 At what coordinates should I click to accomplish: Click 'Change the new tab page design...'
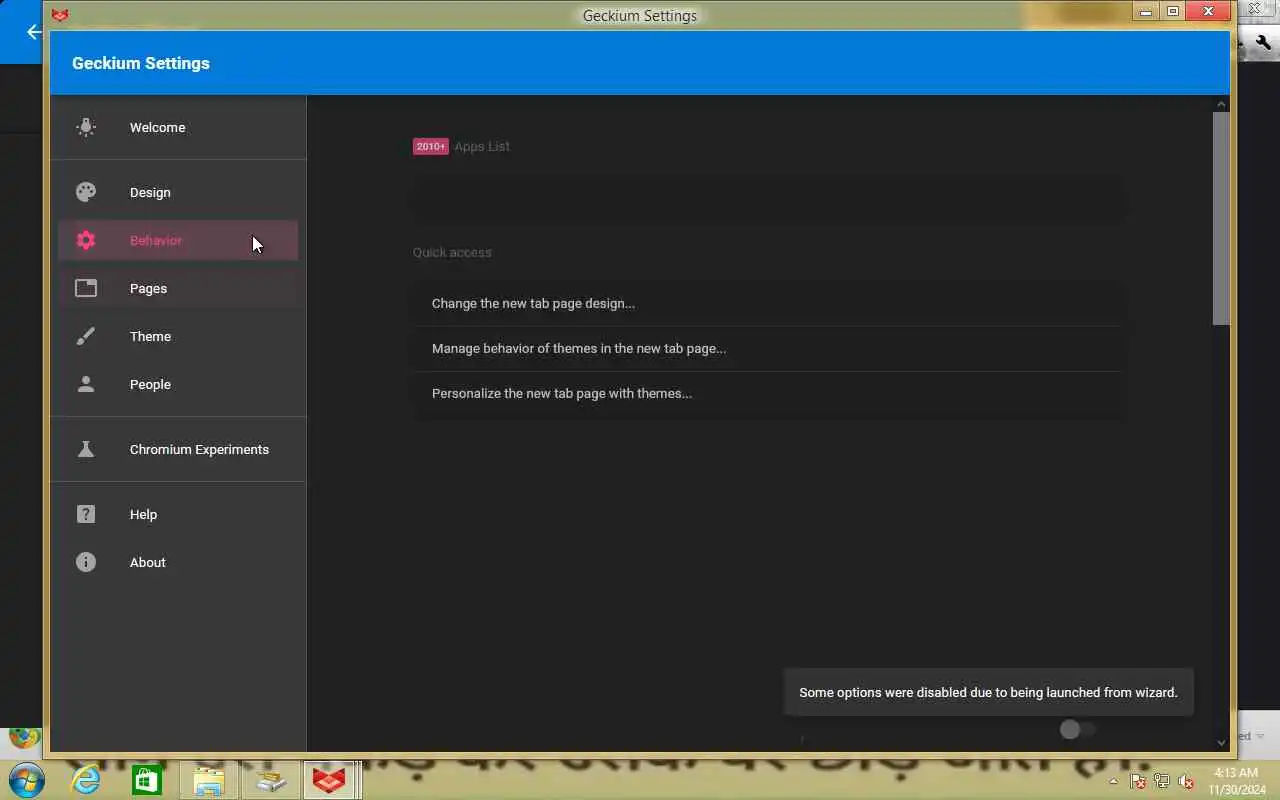pyautogui.click(x=767, y=303)
